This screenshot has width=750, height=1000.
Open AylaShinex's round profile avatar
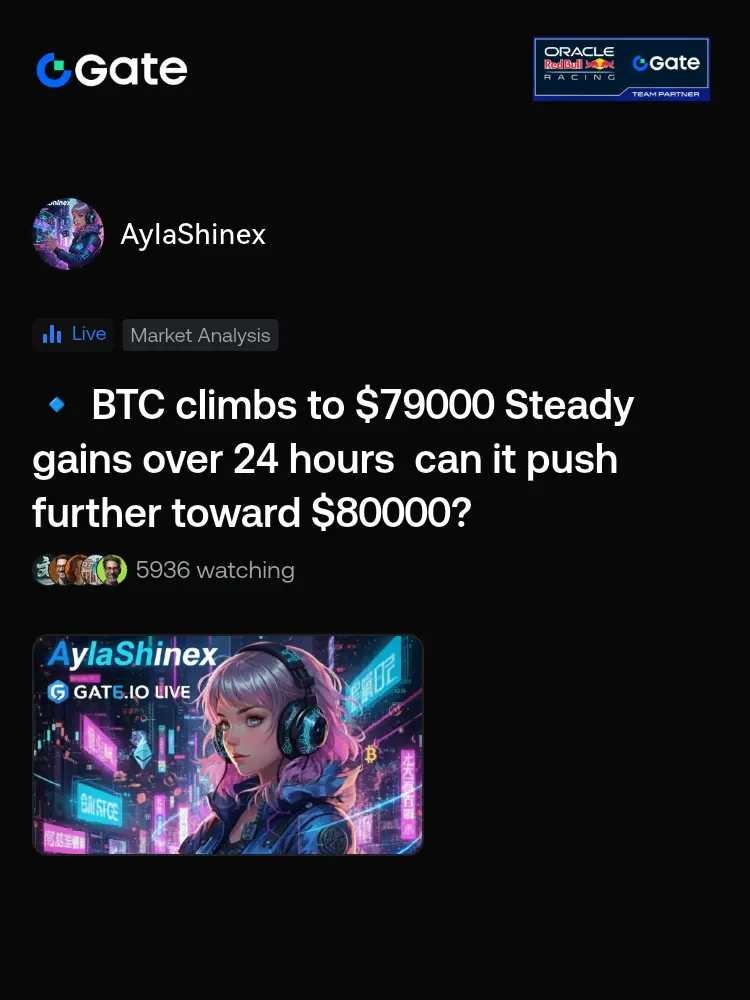coord(68,233)
